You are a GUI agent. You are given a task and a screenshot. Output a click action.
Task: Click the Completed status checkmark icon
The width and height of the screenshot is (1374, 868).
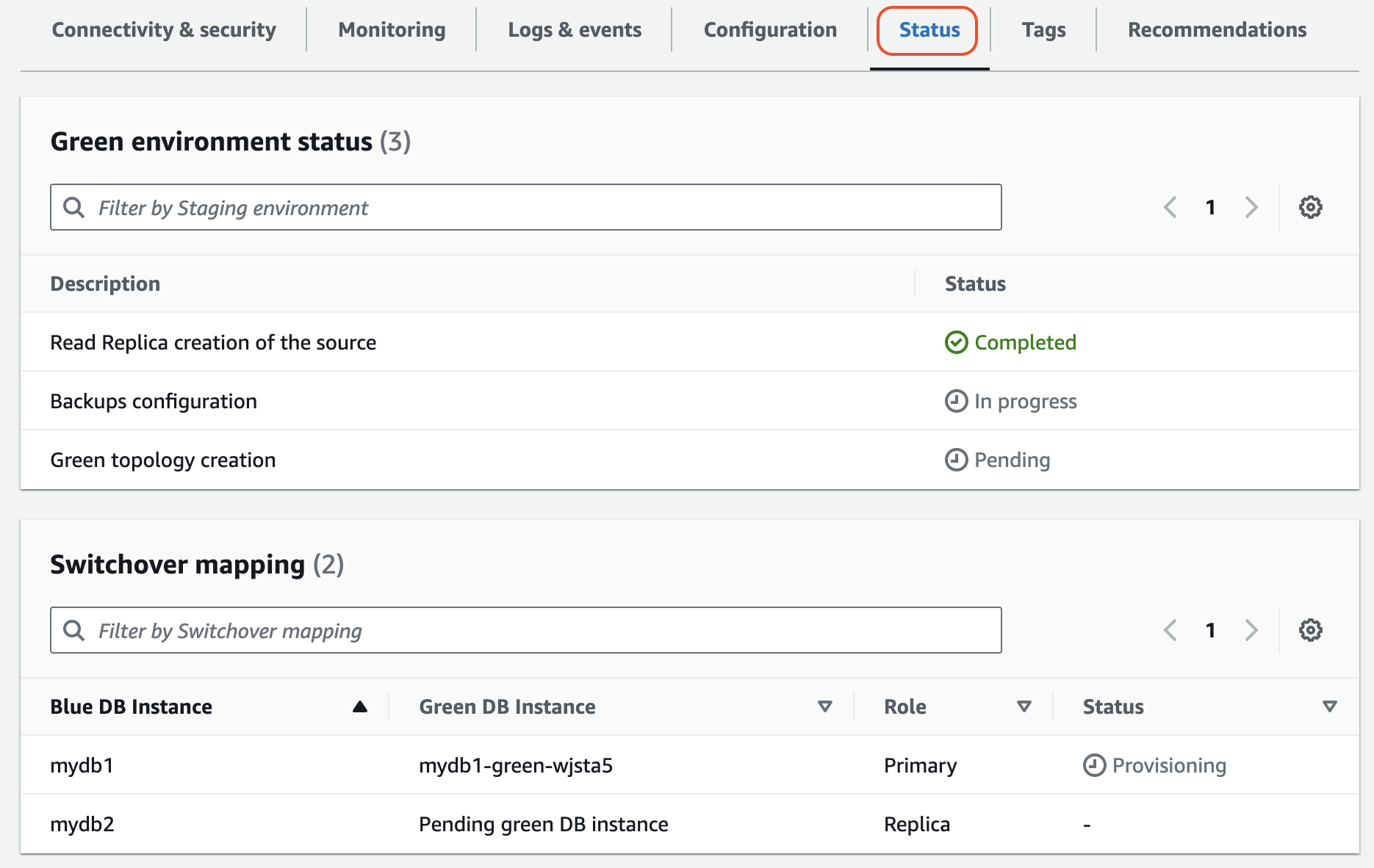pos(956,342)
